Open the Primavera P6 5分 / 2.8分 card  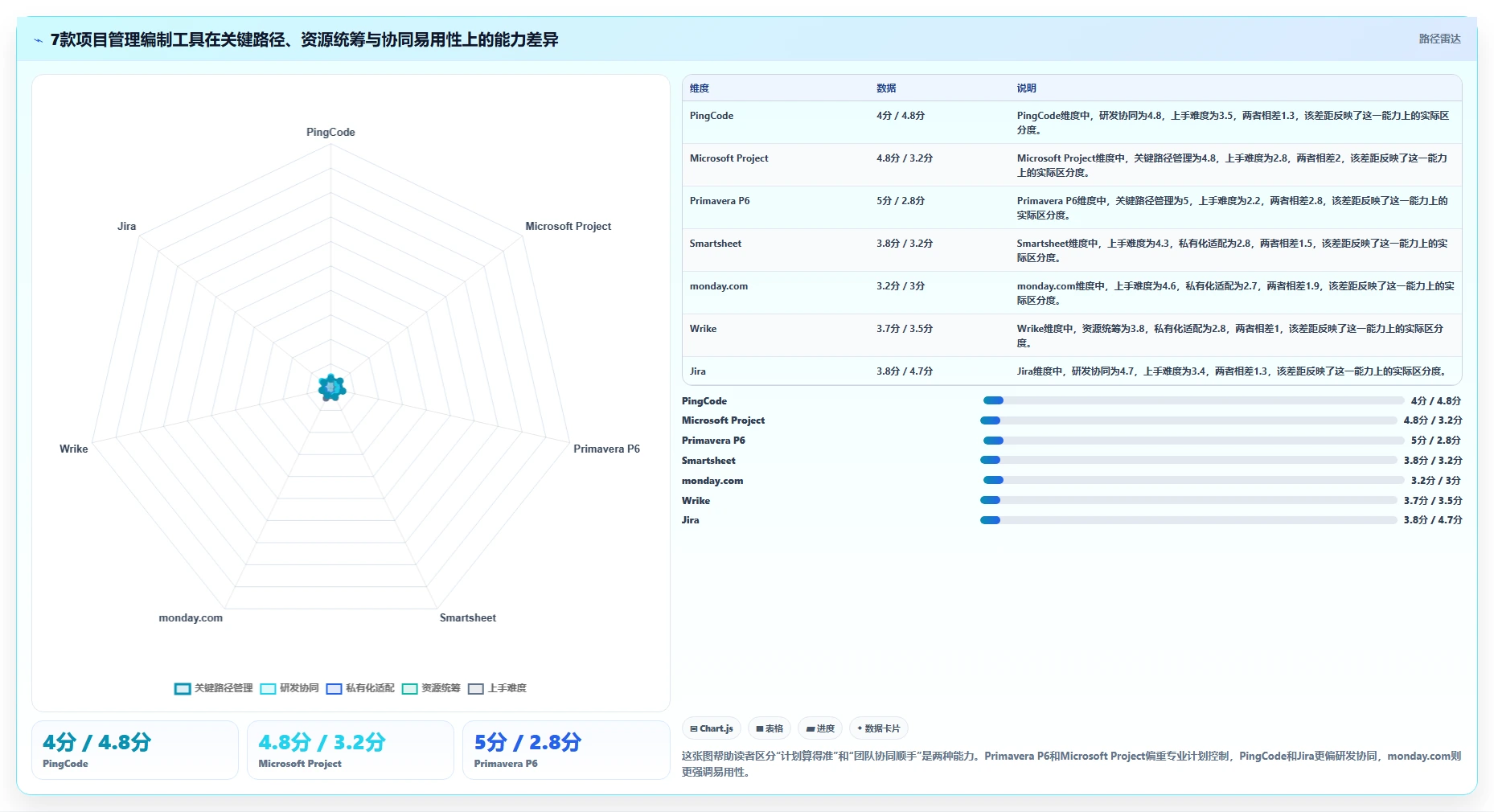[566, 750]
